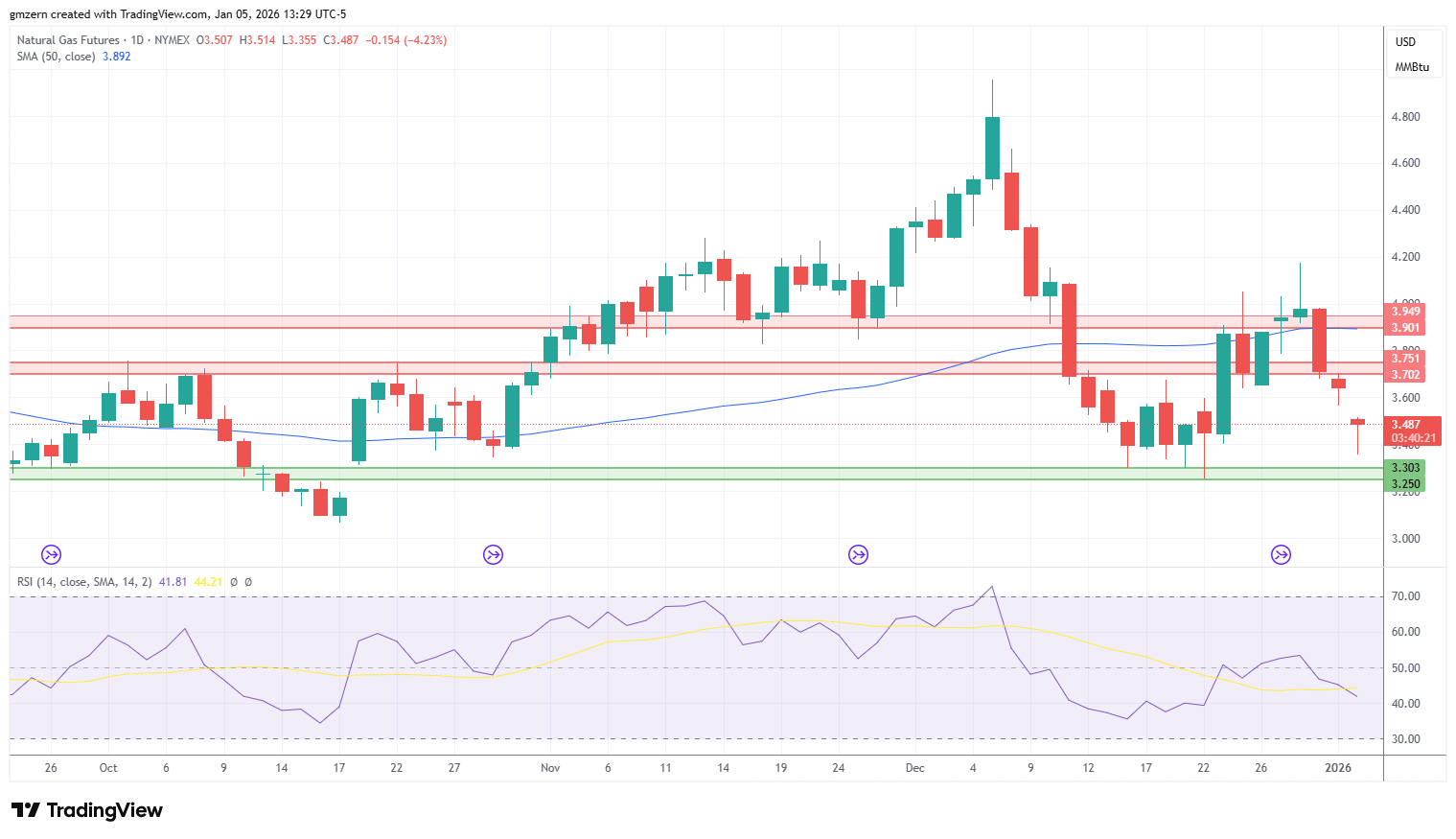Select the SMA (50, close) indicator label

[x=57, y=57]
